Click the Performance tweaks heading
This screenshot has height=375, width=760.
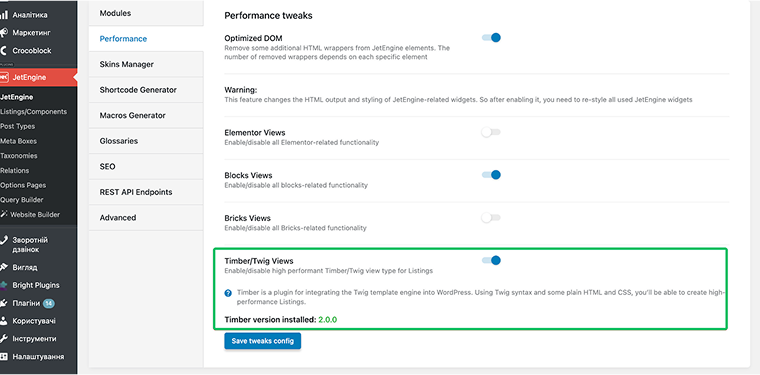point(268,16)
